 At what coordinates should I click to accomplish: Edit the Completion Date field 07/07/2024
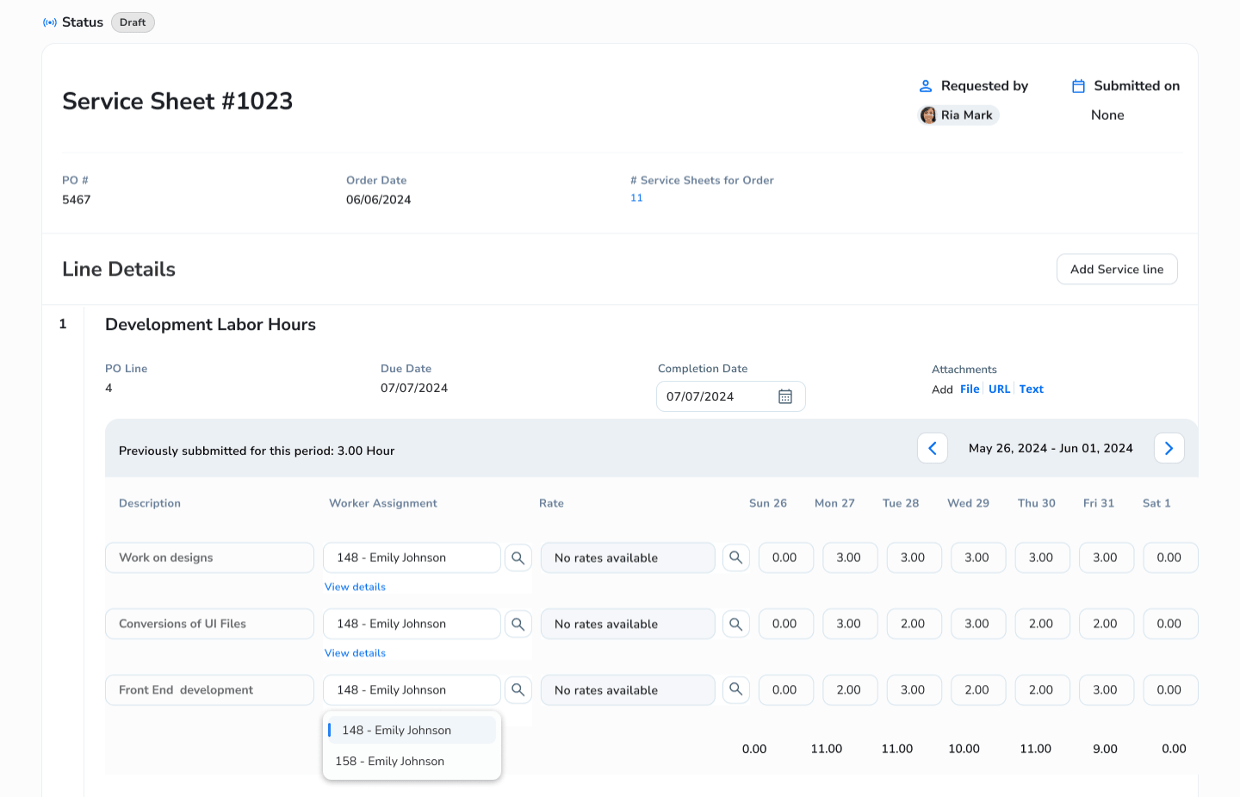pyautogui.click(x=731, y=397)
